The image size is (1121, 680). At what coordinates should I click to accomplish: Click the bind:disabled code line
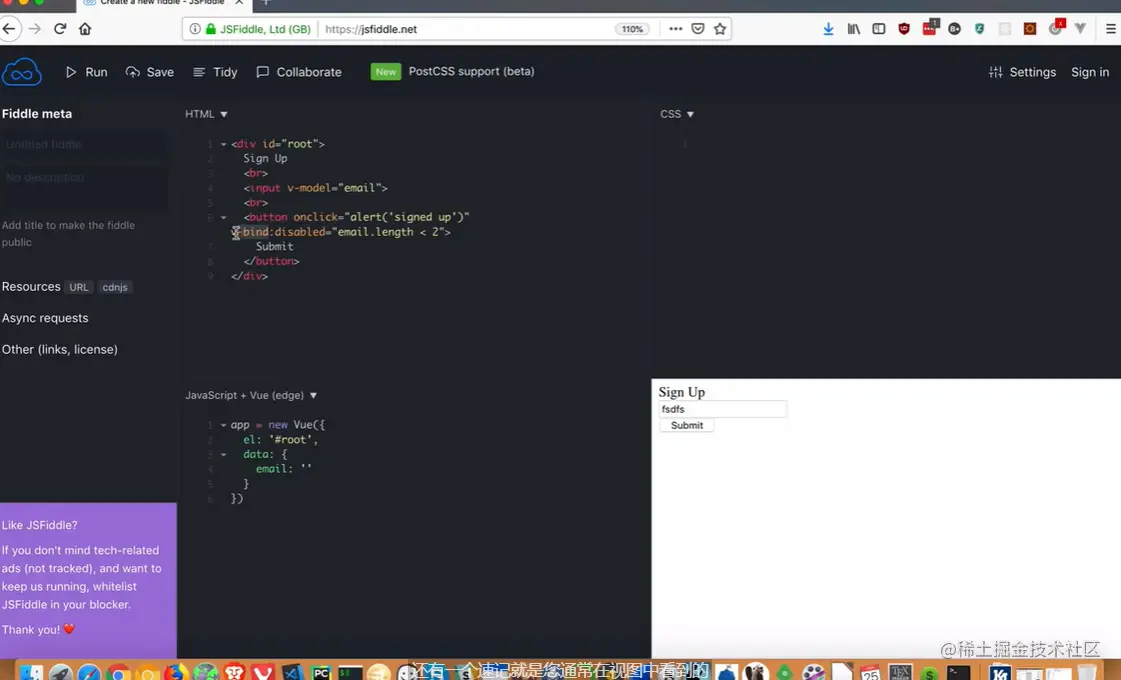point(341,232)
